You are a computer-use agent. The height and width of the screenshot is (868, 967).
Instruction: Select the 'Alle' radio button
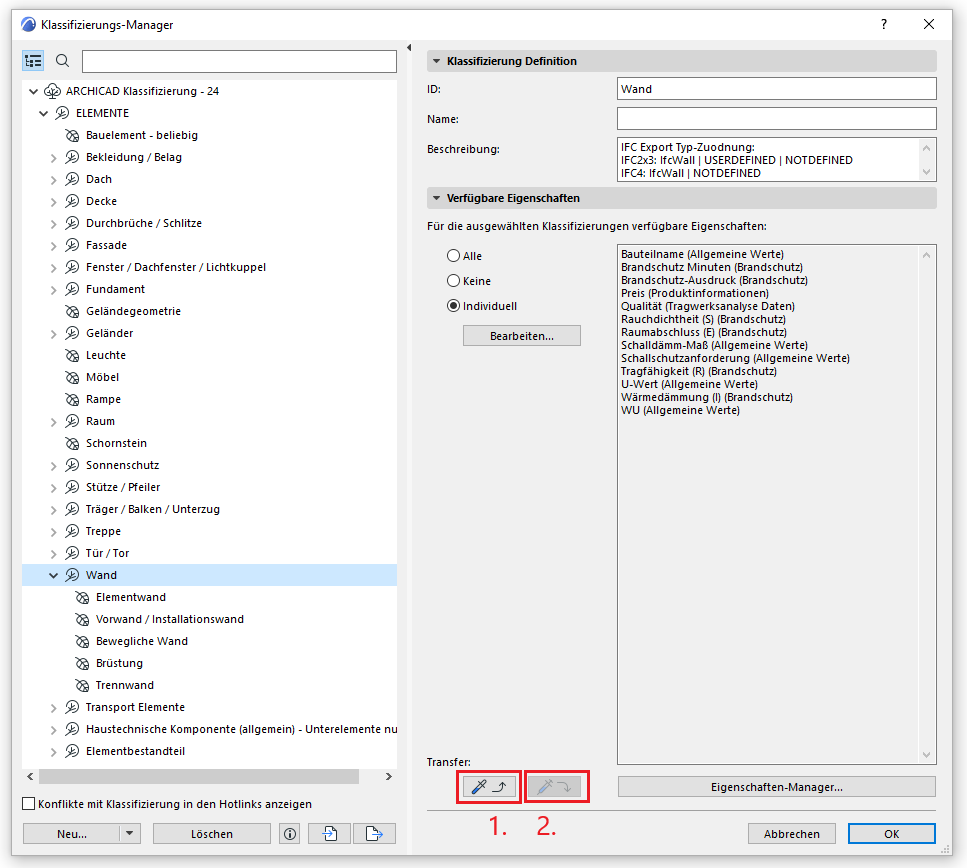[x=454, y=256]
